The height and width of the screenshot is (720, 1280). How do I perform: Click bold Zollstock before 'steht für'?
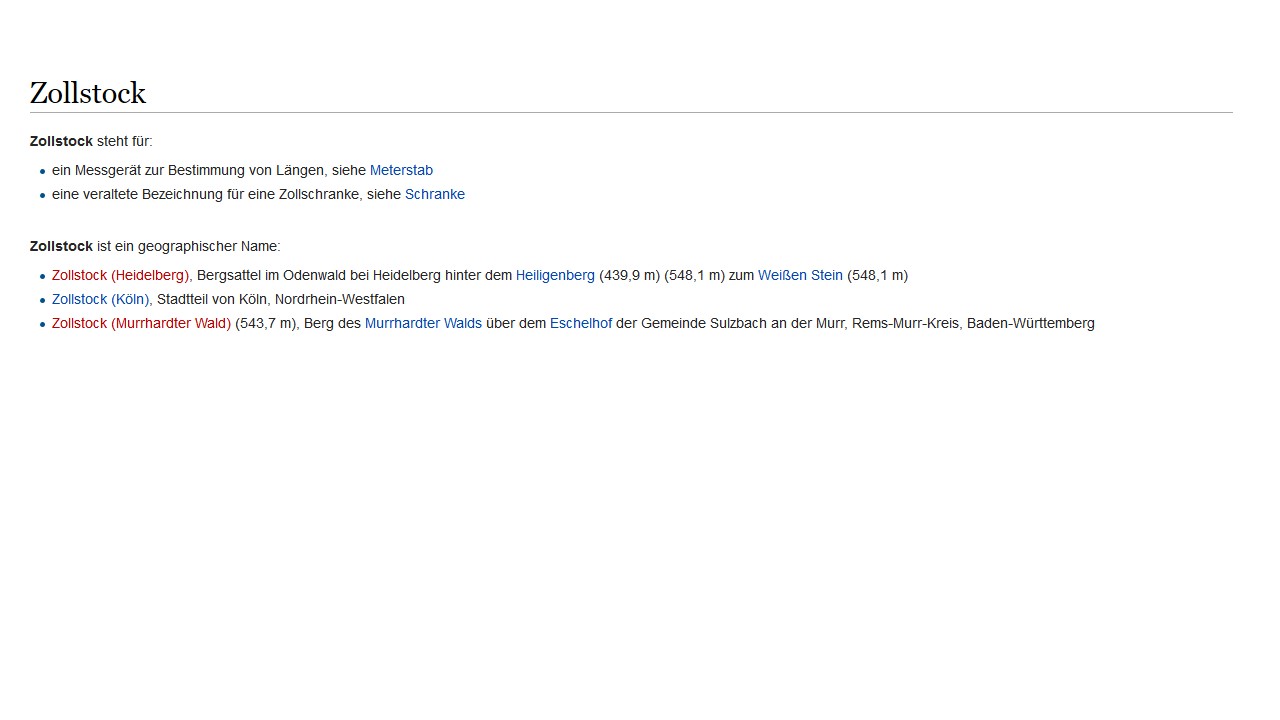click(x=61, y=141)
